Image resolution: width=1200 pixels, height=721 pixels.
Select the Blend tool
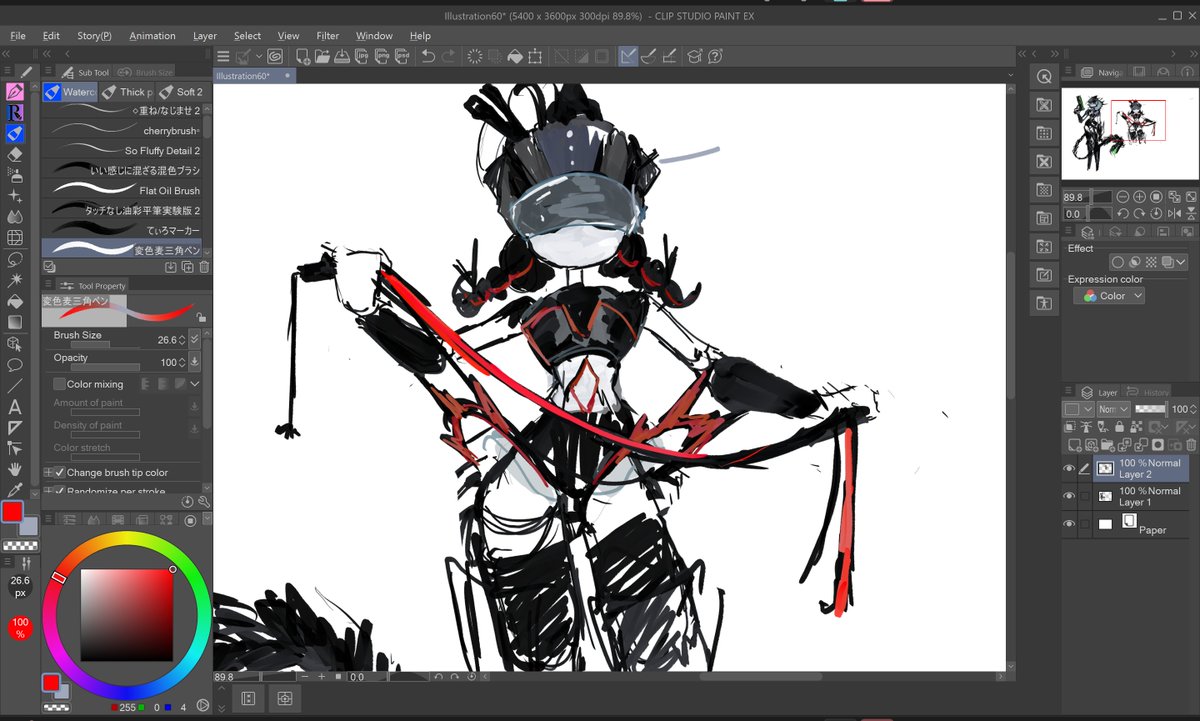pos(15,217)
